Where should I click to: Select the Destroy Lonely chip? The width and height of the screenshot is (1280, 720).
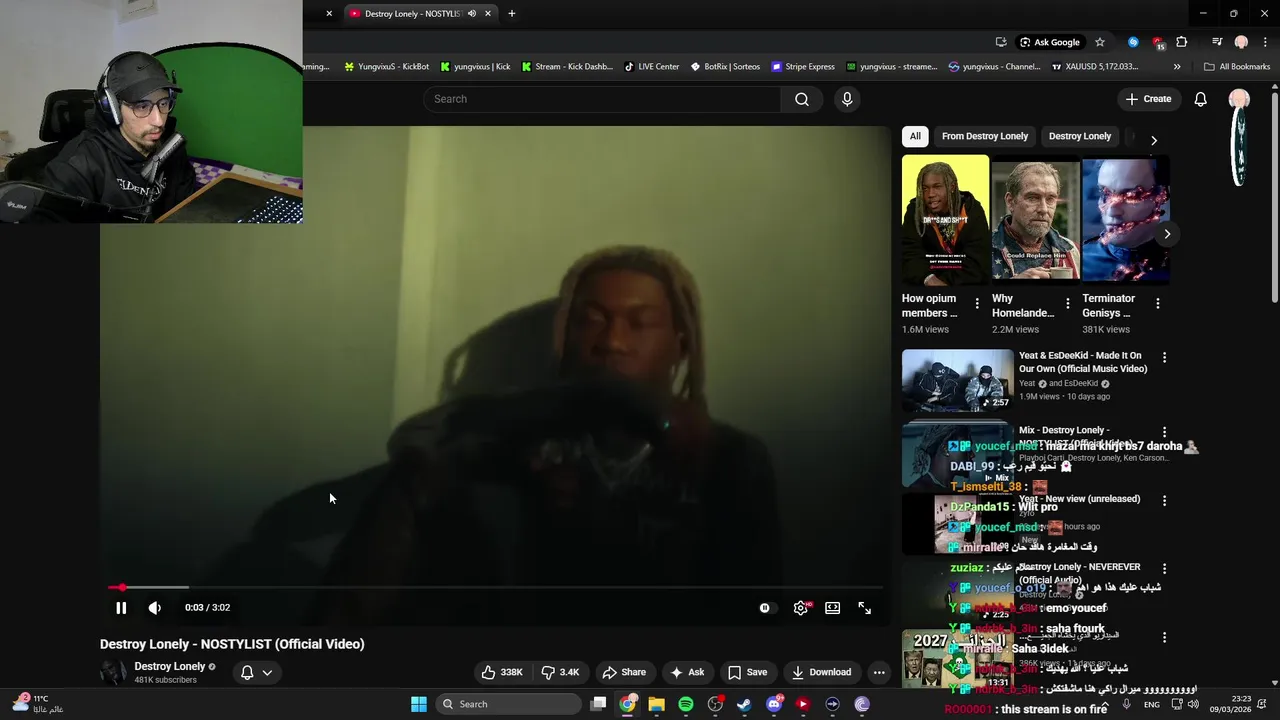click(x=1080, y=136)
